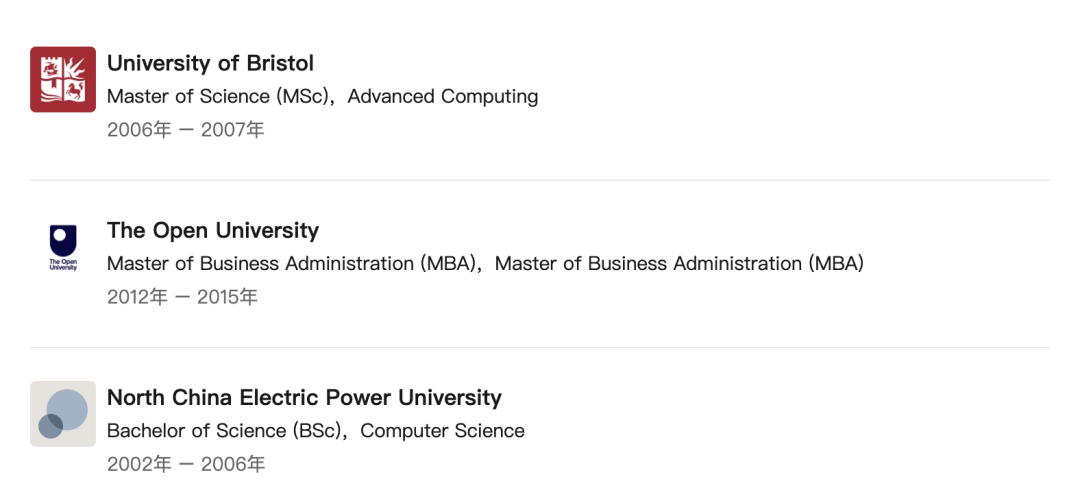The image size is (1080, 503).
Task: Click the divider line below the Open University entry
Action: click(540, 347)
